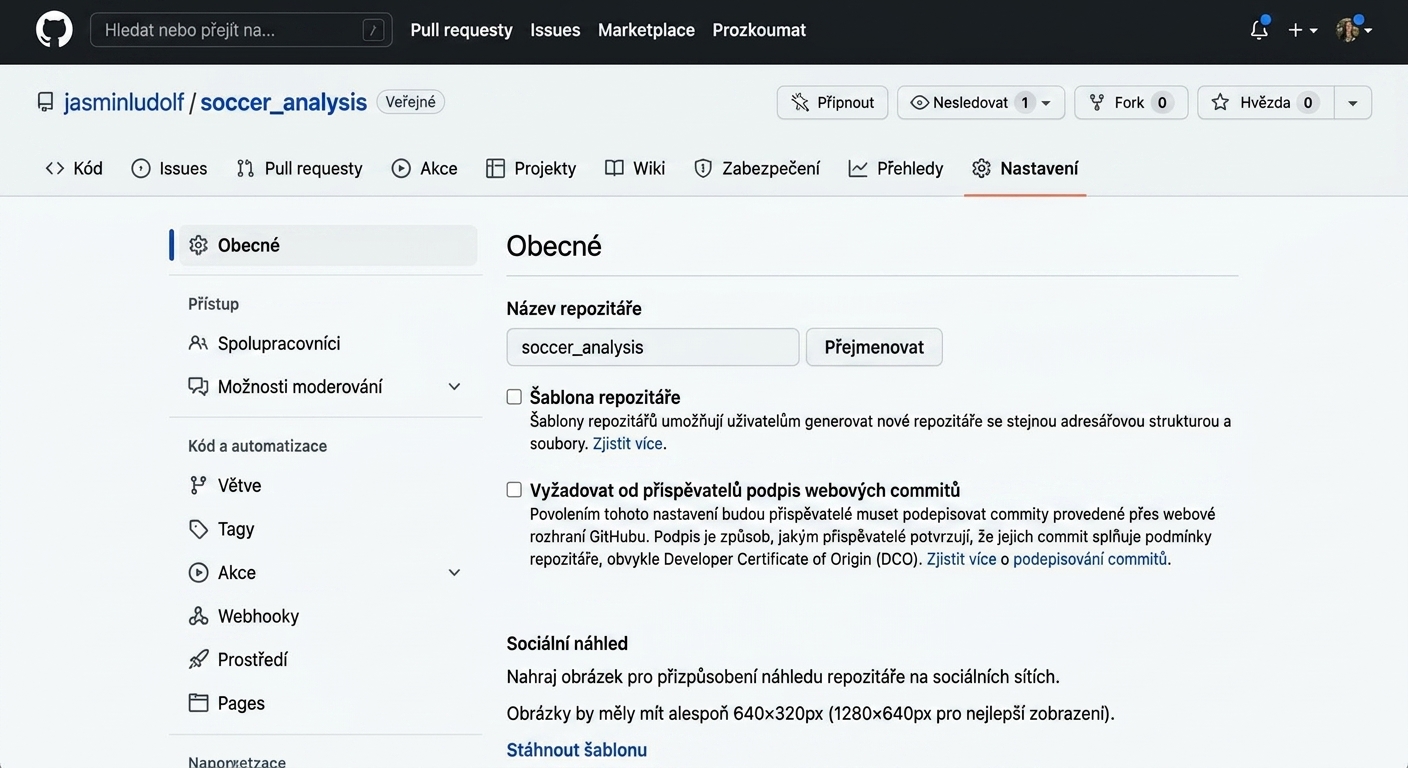This screenshot has height=768, width=1408.
Task: Open the GitHub home logo
Action: coord(54,30)
